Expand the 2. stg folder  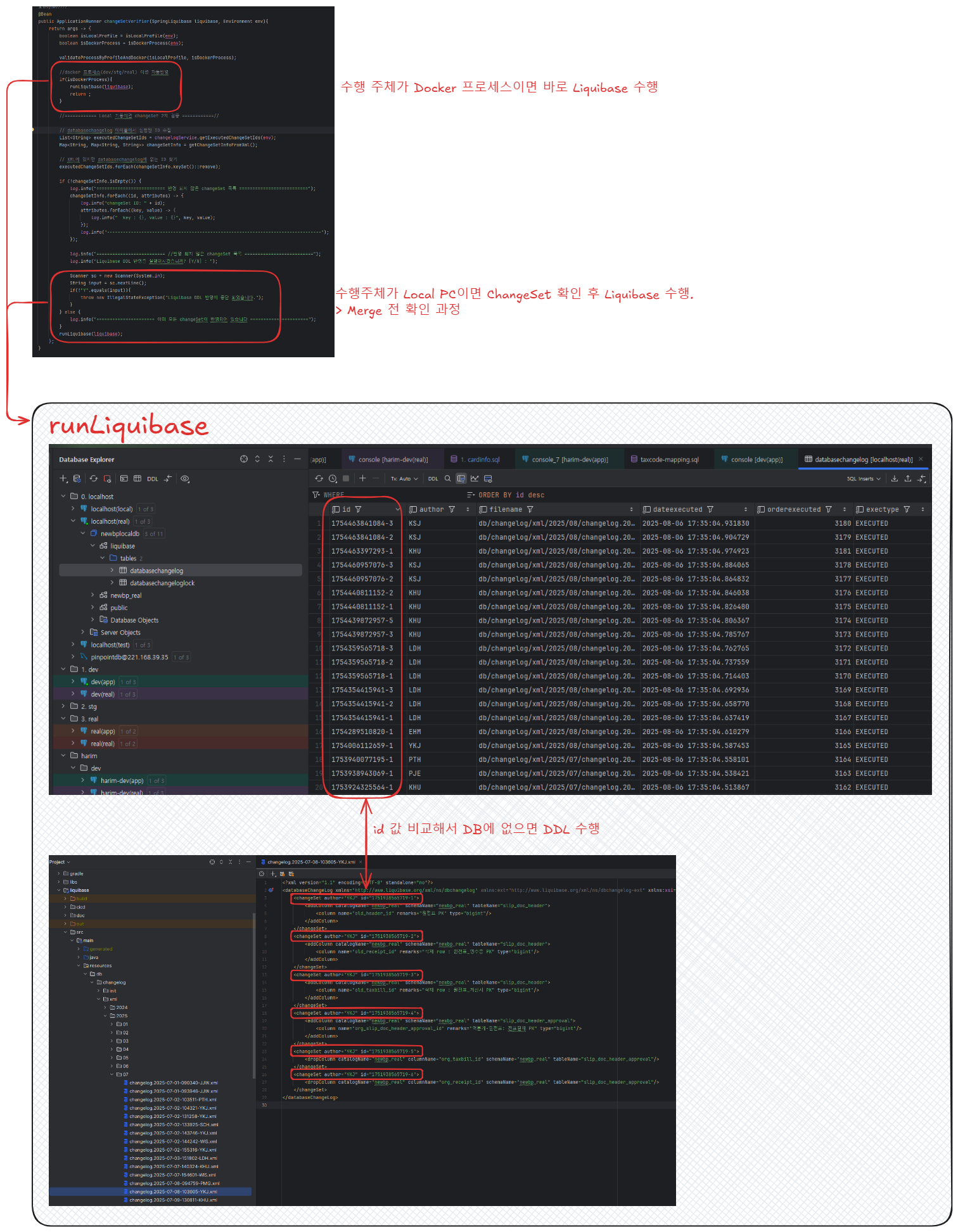63,706
